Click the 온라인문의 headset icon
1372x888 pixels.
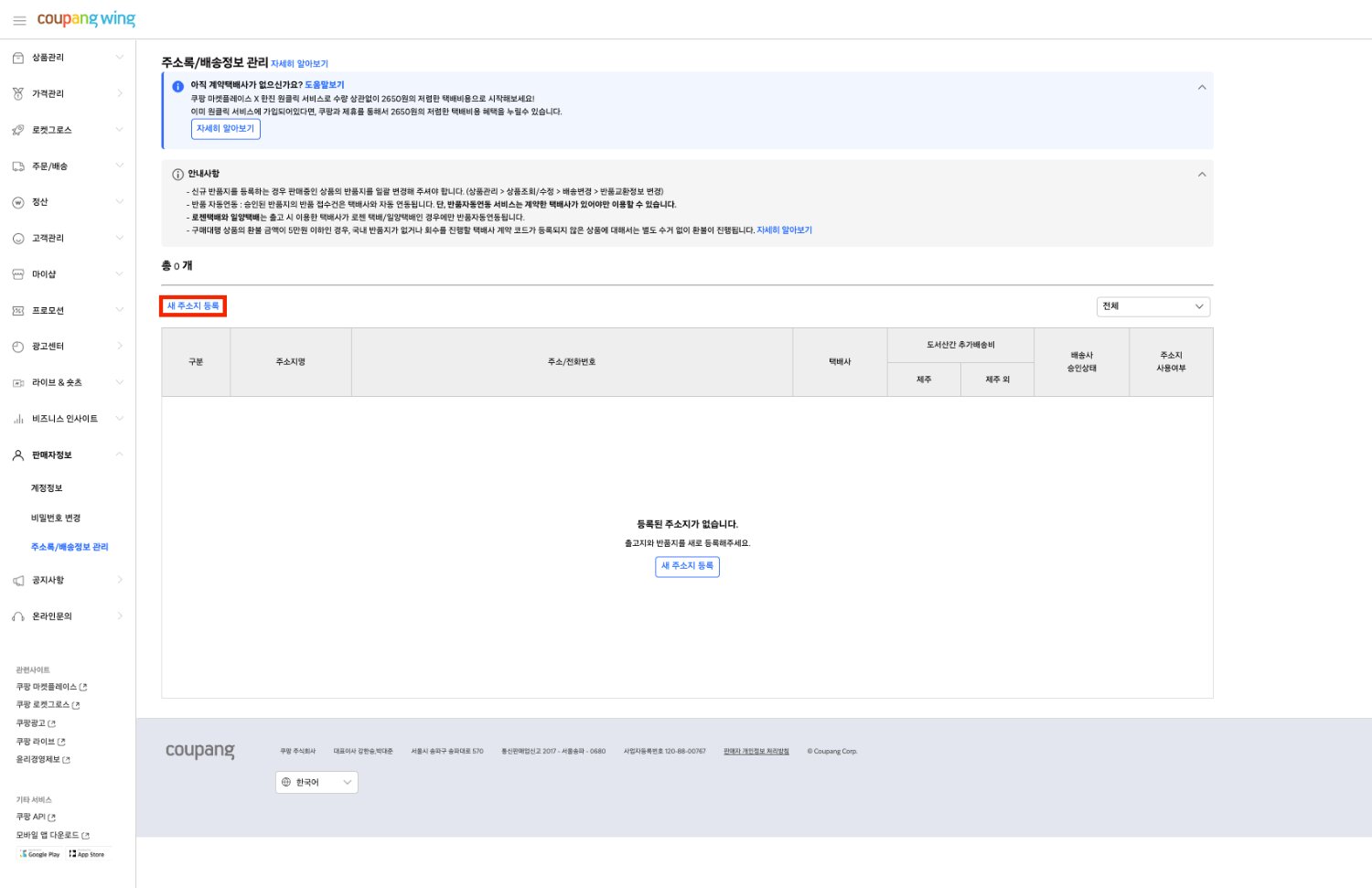pos(17,616)
